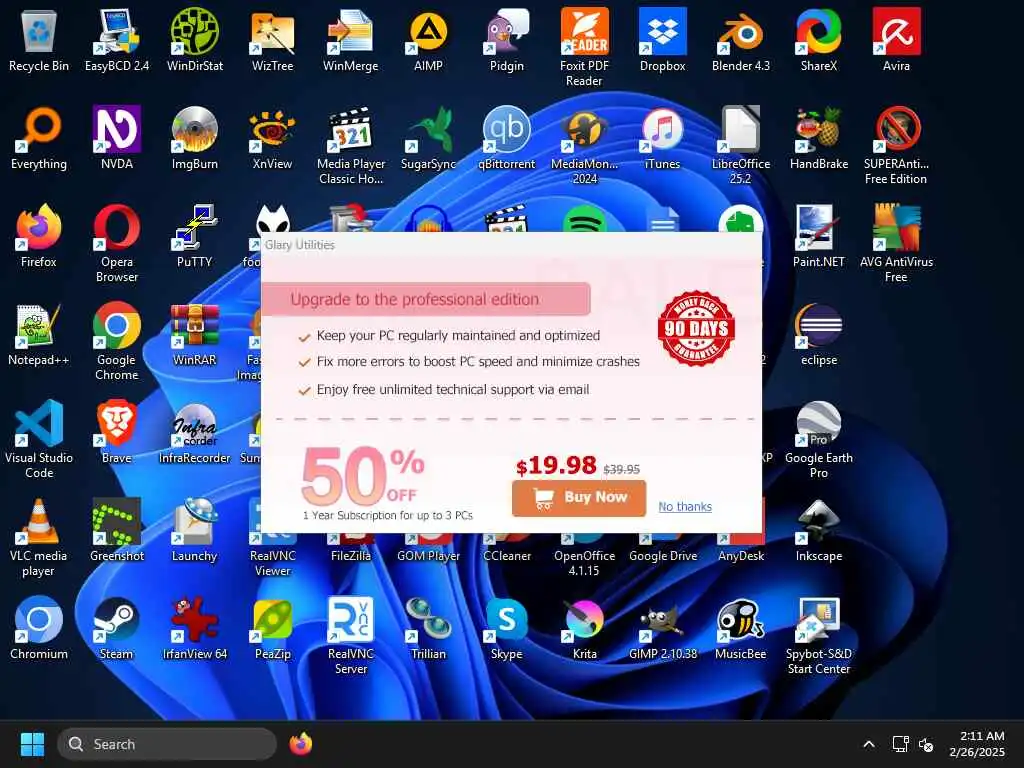Select the Opera Browser icon

117,243
